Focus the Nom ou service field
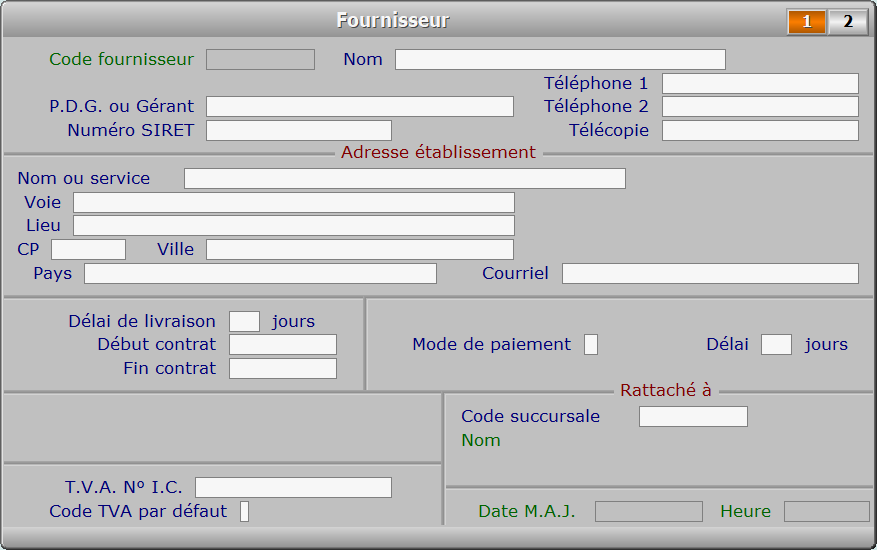Image resolution: width=877 pixels, height=550 pixels. (405, 178)
